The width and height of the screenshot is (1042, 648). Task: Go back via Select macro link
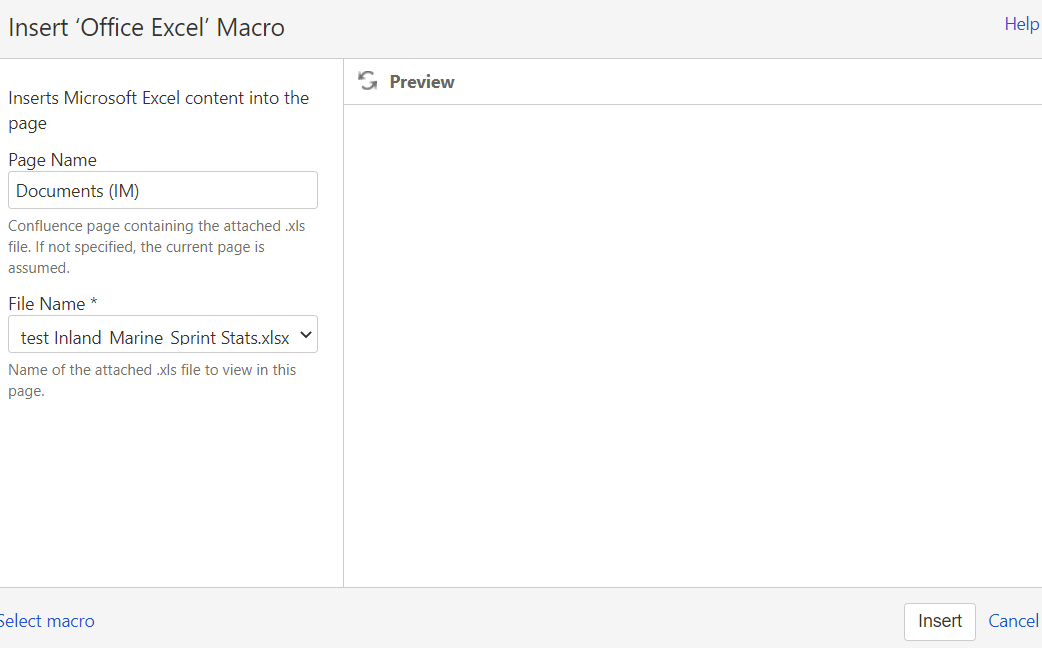click(47, 621)
